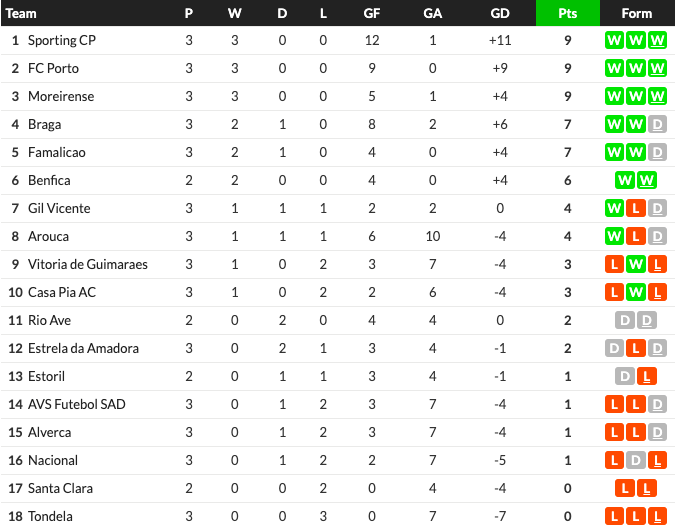Click Estoril's underlined L form badge
Image resolution: width=676 pixels, height=530 pixels.
646,377
